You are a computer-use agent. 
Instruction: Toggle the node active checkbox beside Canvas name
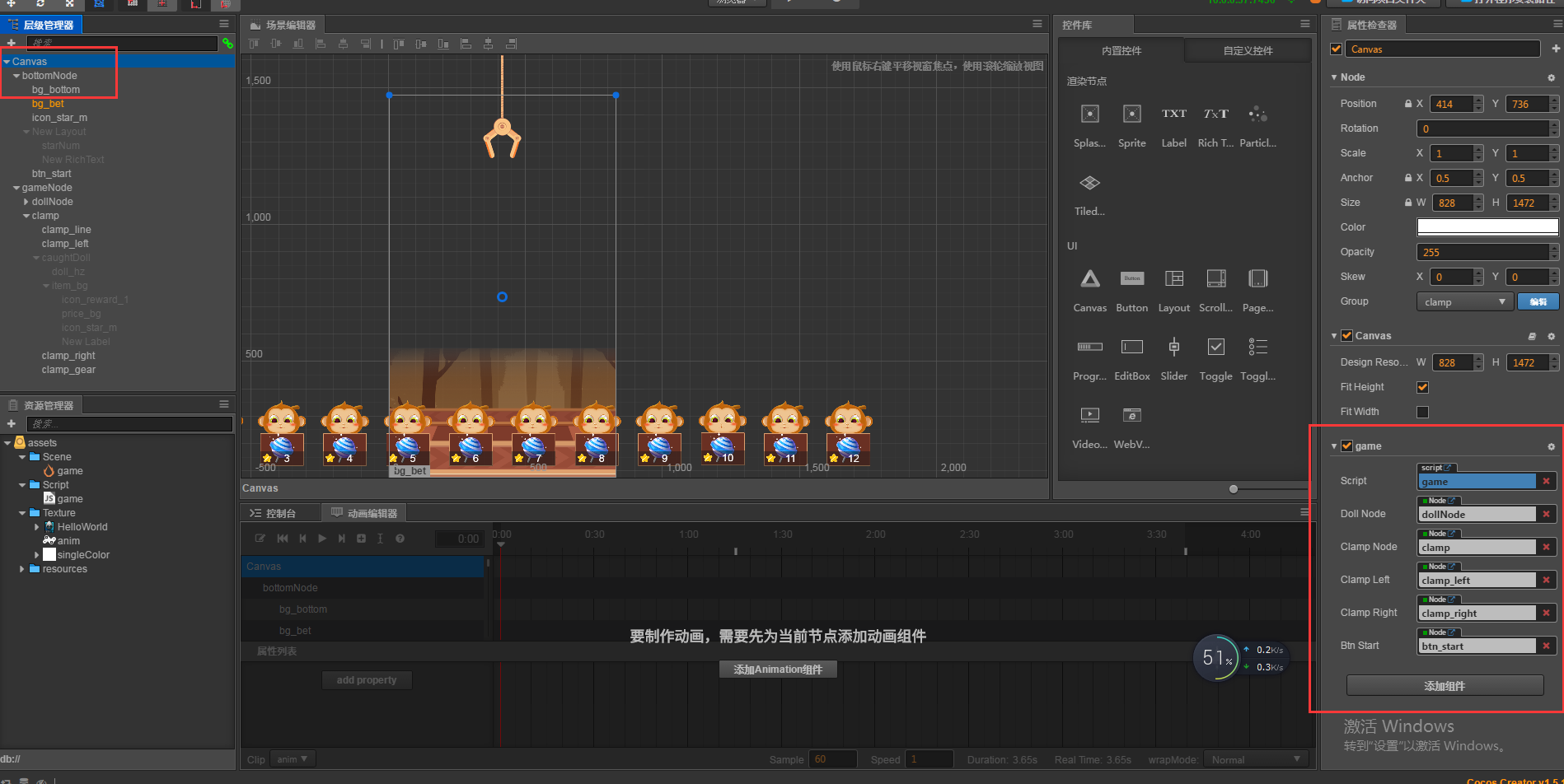tap(1337, 49)
